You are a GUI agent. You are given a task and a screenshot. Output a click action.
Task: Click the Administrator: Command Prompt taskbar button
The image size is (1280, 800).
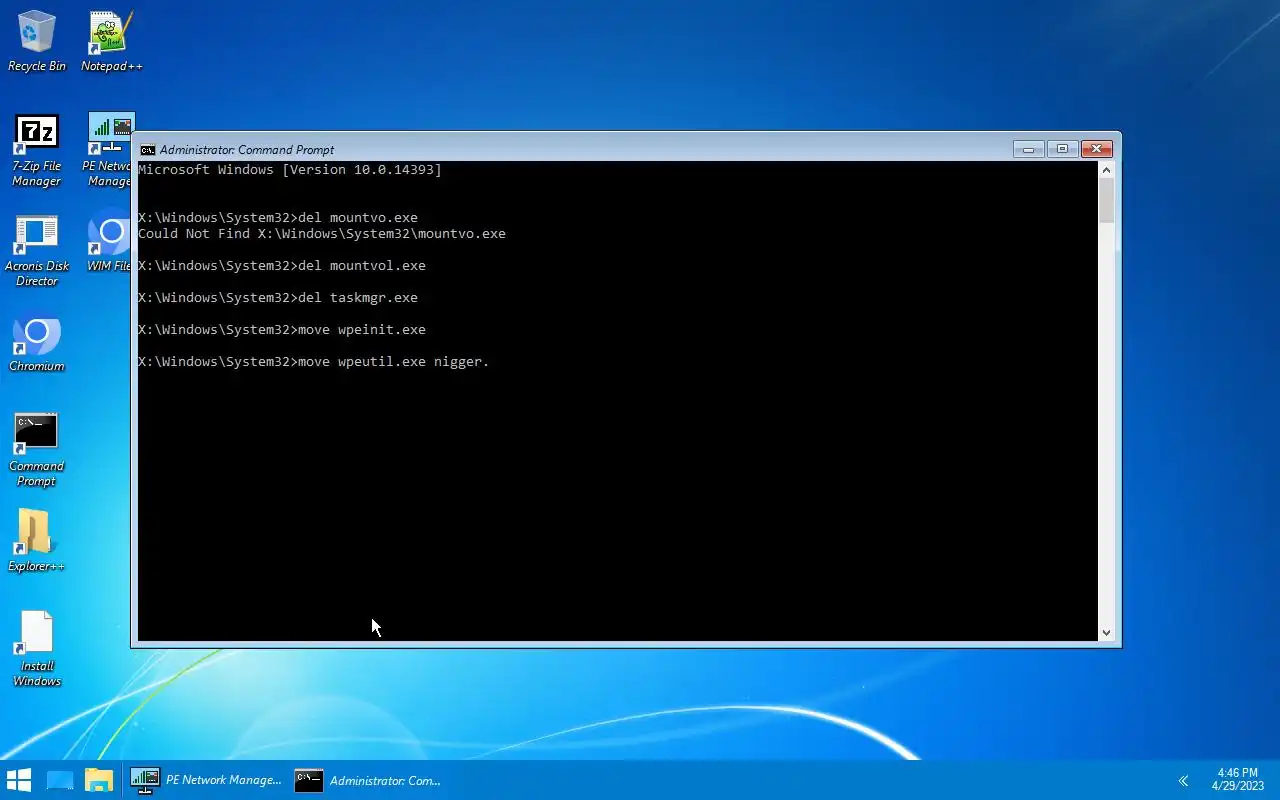point(367,780)
